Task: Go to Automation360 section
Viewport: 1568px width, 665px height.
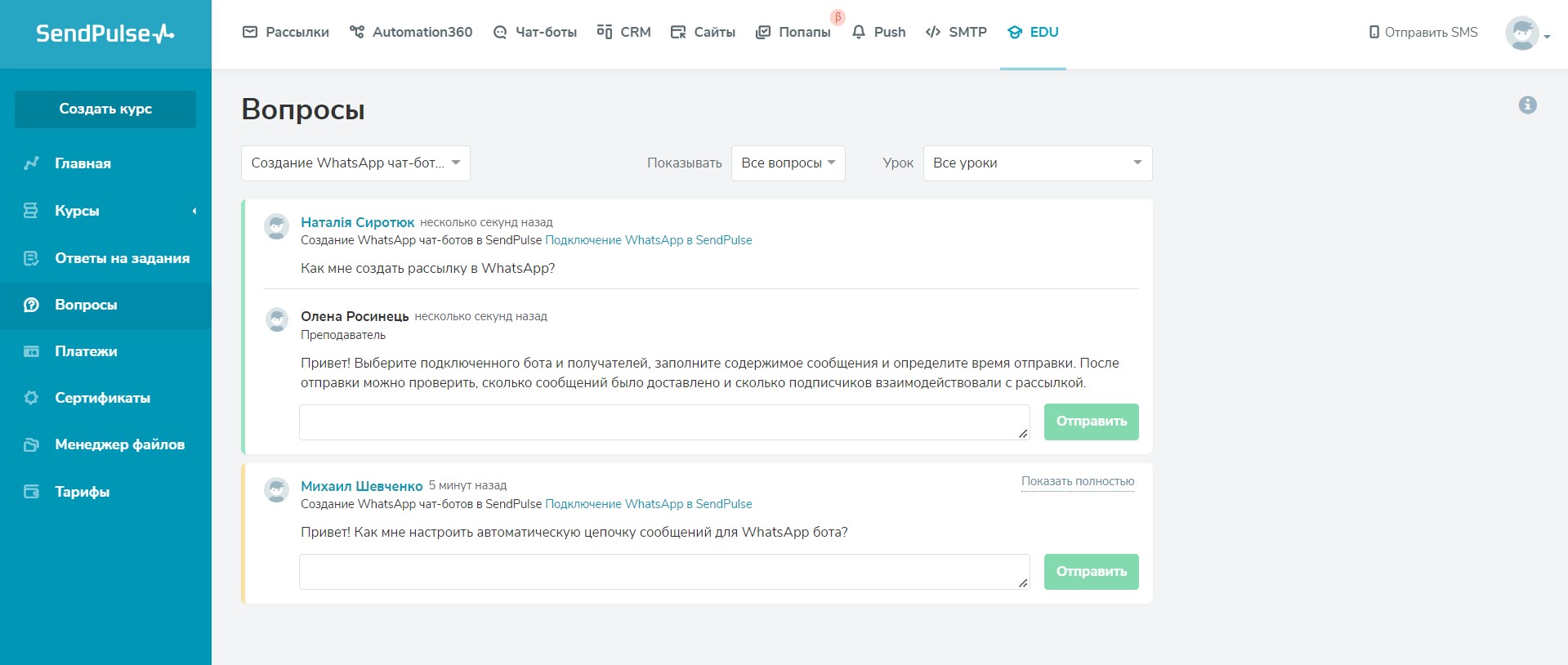Action: 411,32
